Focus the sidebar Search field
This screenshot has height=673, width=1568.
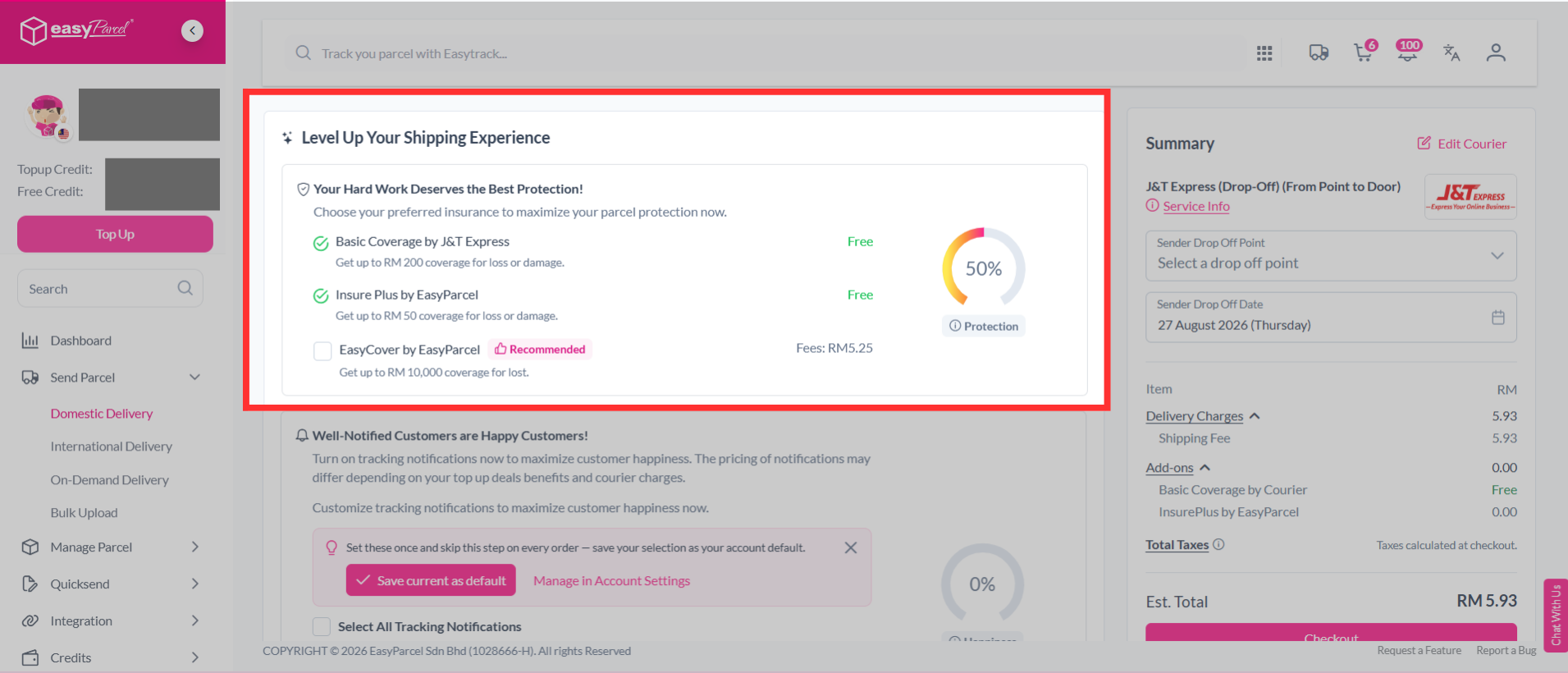point(110,288)
